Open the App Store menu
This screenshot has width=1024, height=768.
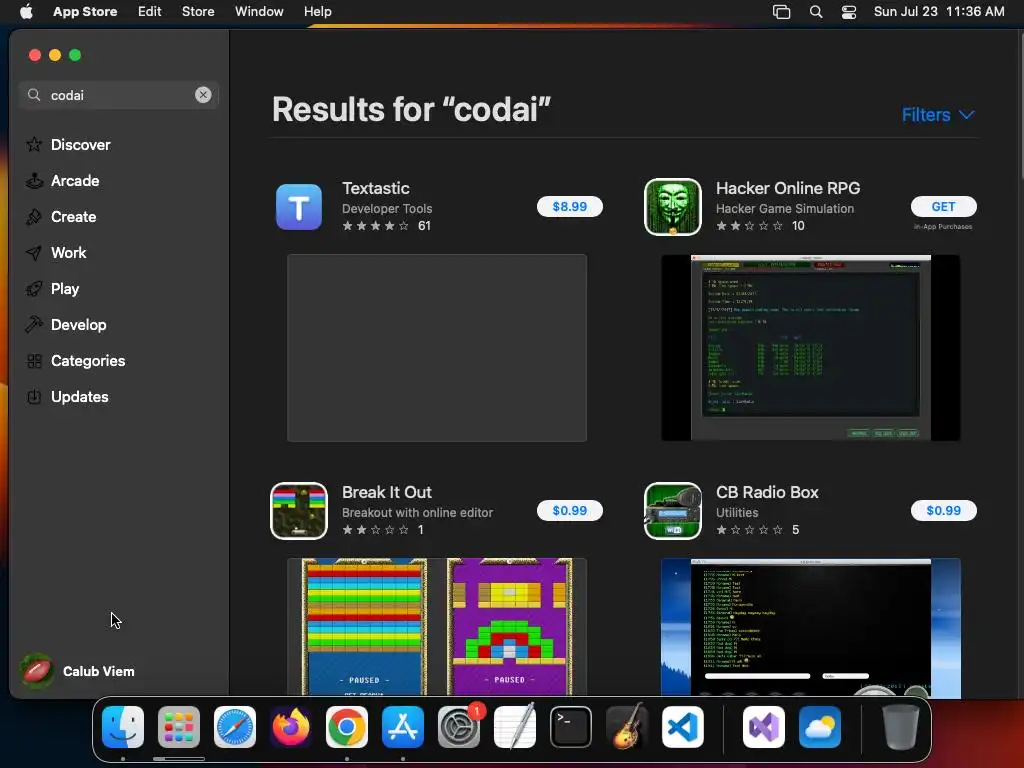click(85, 12)
